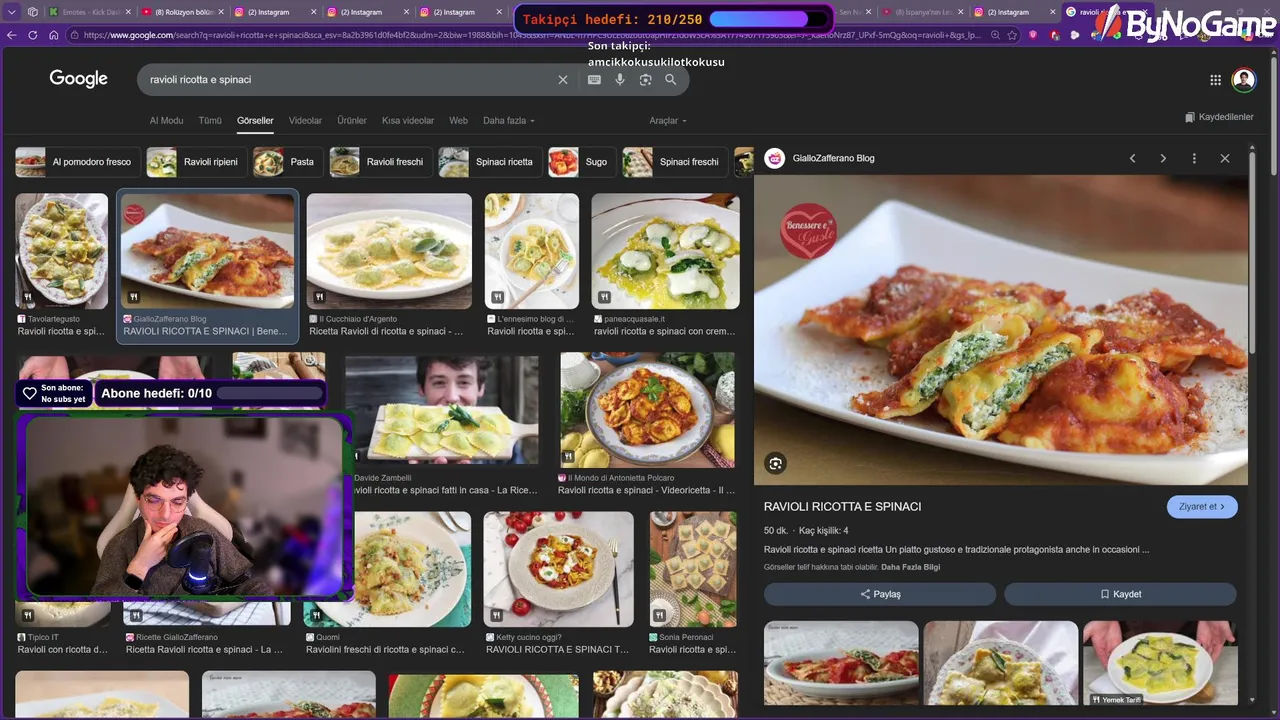Filter by Ravioli freschi chip

379,162
